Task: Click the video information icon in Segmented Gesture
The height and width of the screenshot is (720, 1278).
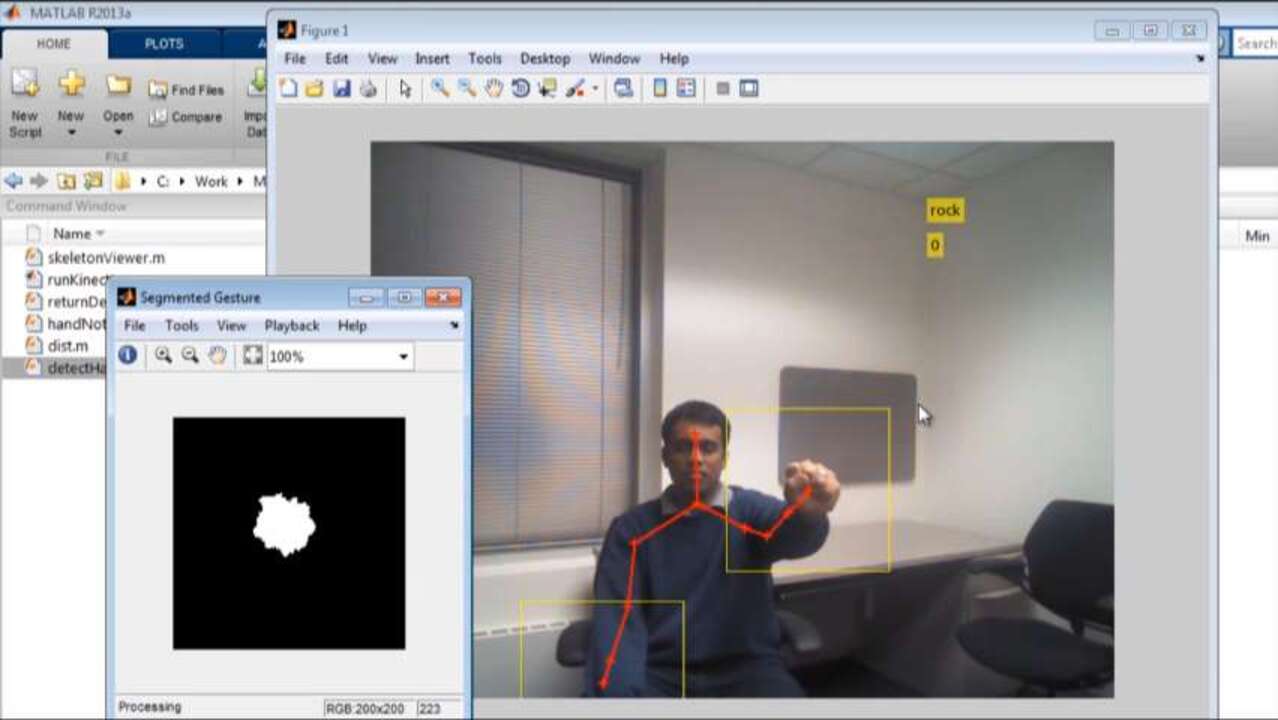Action: coord(128,356)
